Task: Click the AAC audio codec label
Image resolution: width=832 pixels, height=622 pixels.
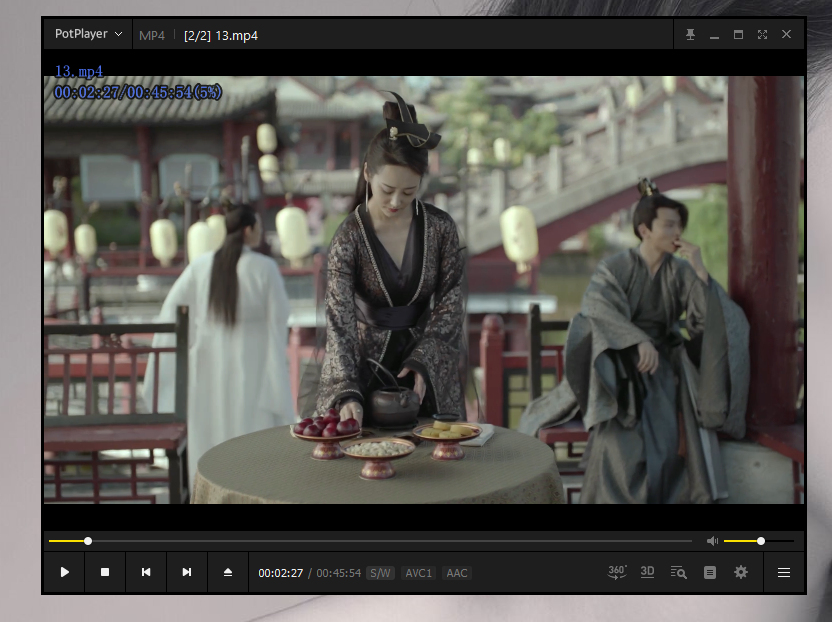Action: pos(457,573)
